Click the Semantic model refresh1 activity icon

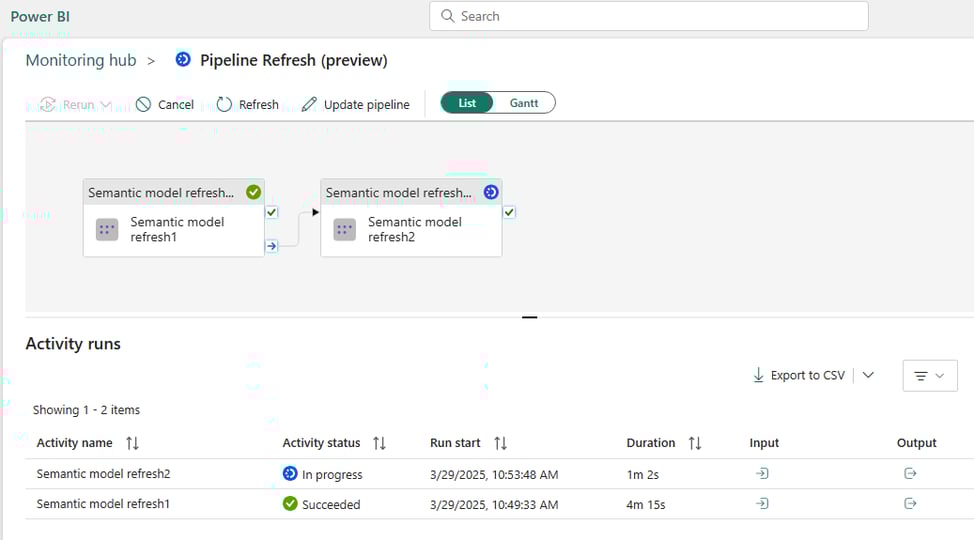[107, 229]
